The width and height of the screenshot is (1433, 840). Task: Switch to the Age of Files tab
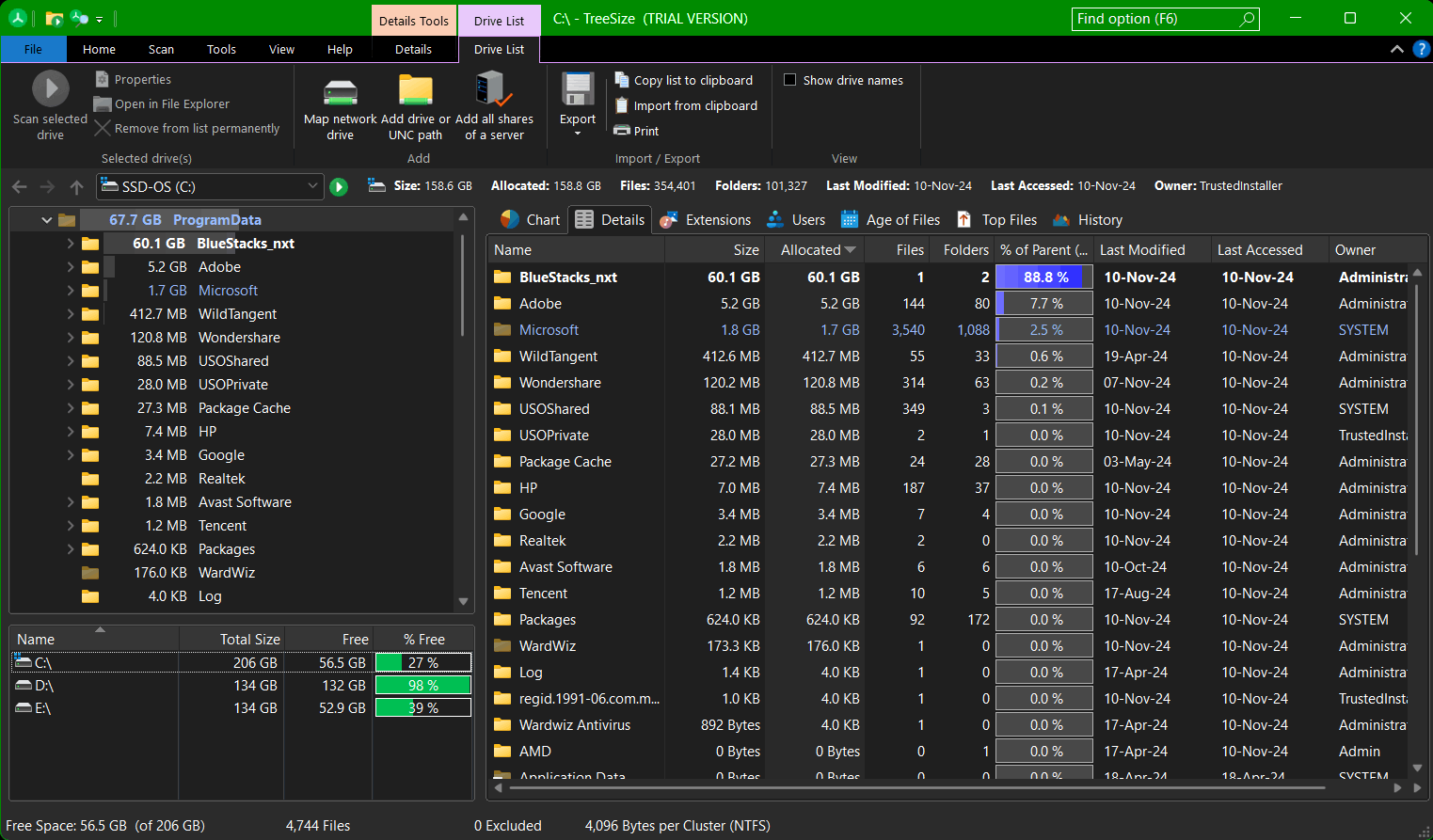tap(890, 219)
